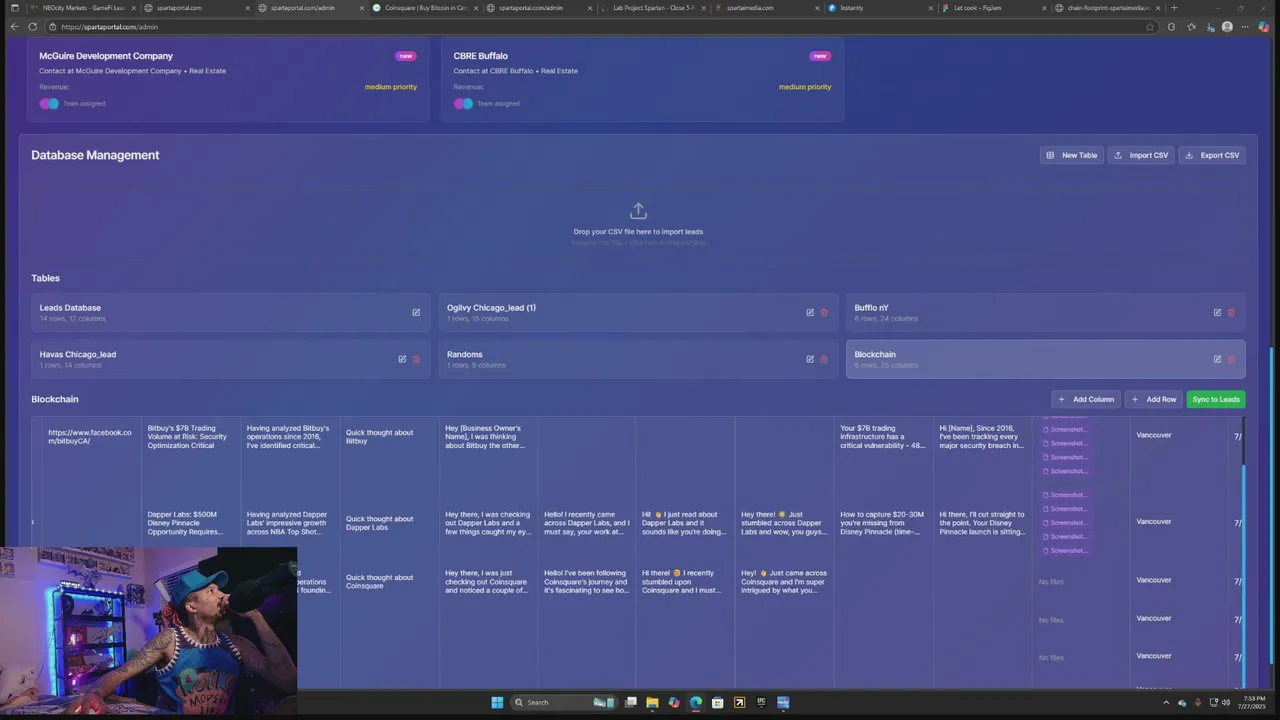The width and height of the screenshot is (1280, 720).
Task: Click the green Sync to Leads button
Action: [x=1216, y=399]
